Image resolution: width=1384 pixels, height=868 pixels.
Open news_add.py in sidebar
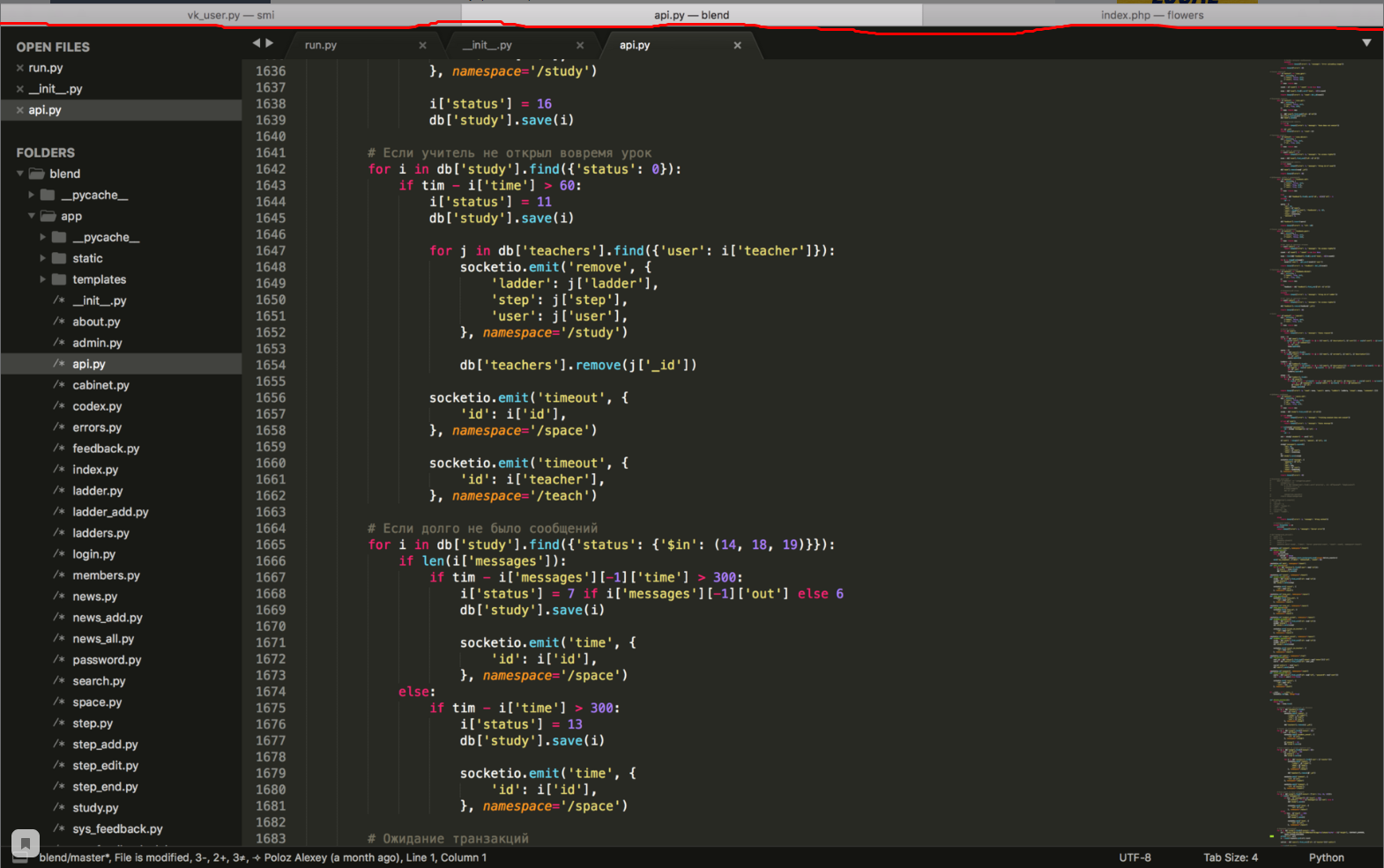coord(108,618)
